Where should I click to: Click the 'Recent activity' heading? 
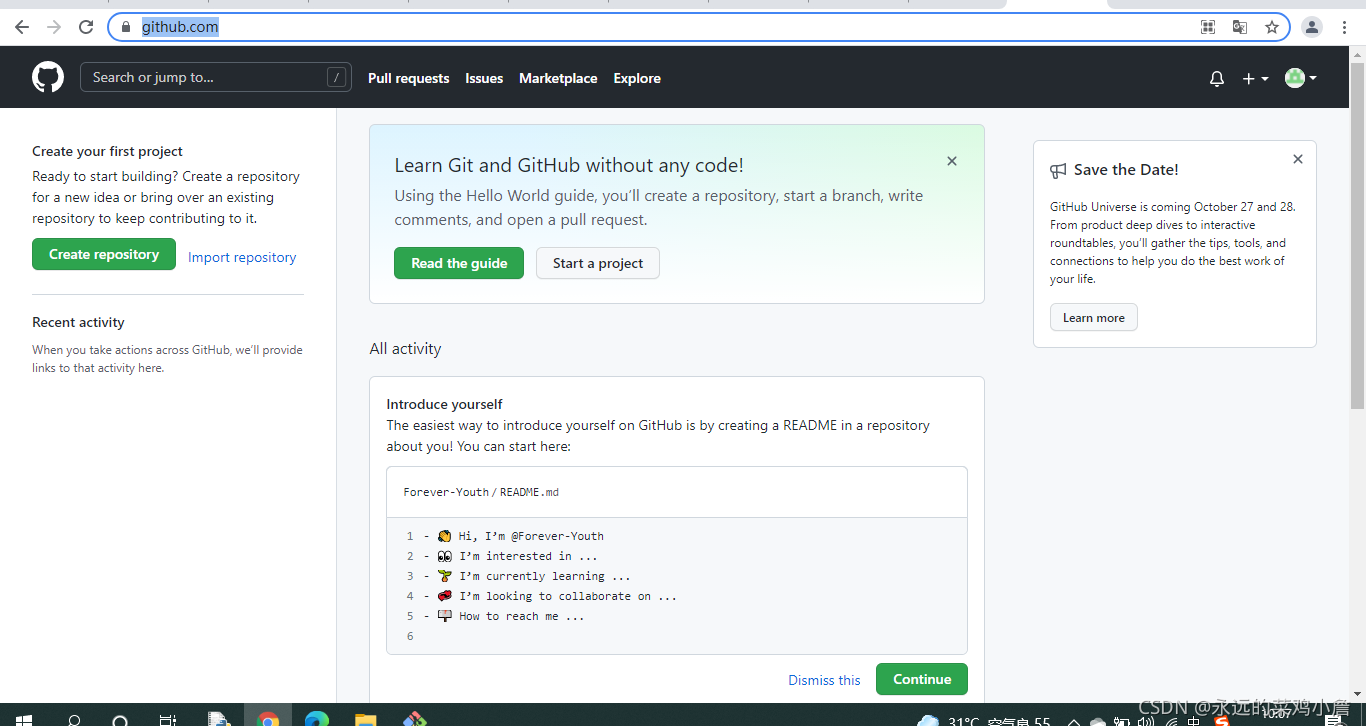78,322
